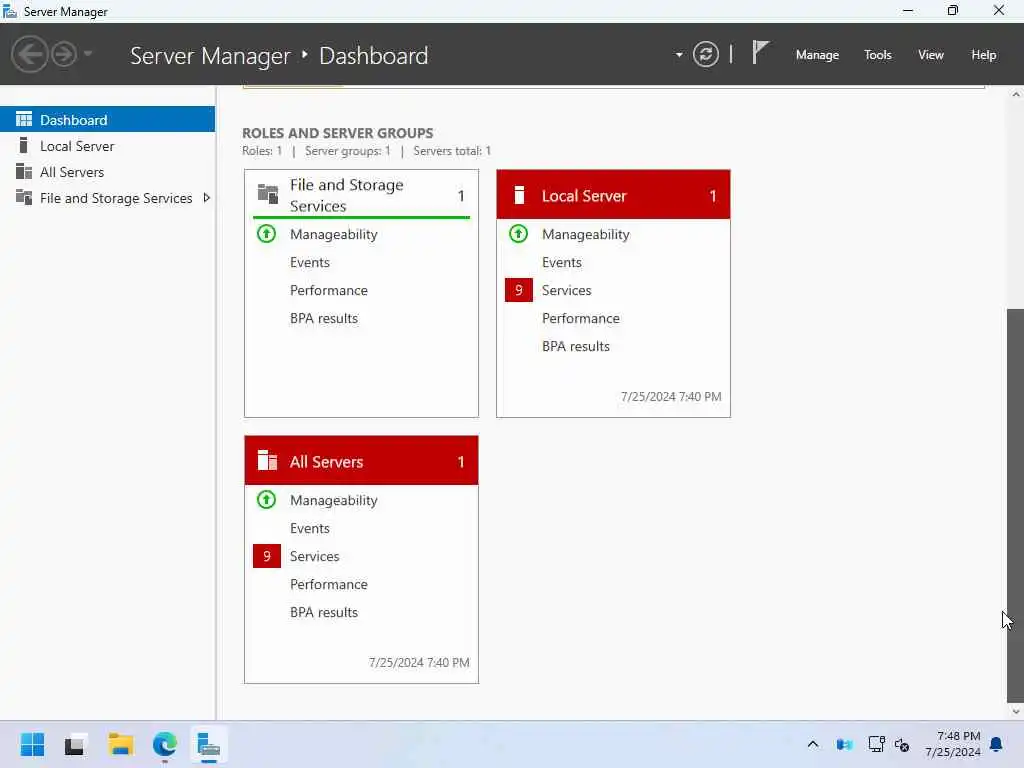Image resolution: width=1024 pixels, height=768 pixels.
Task: Expand File and Storage Services sidebar arrow
Action: point(206,197)
